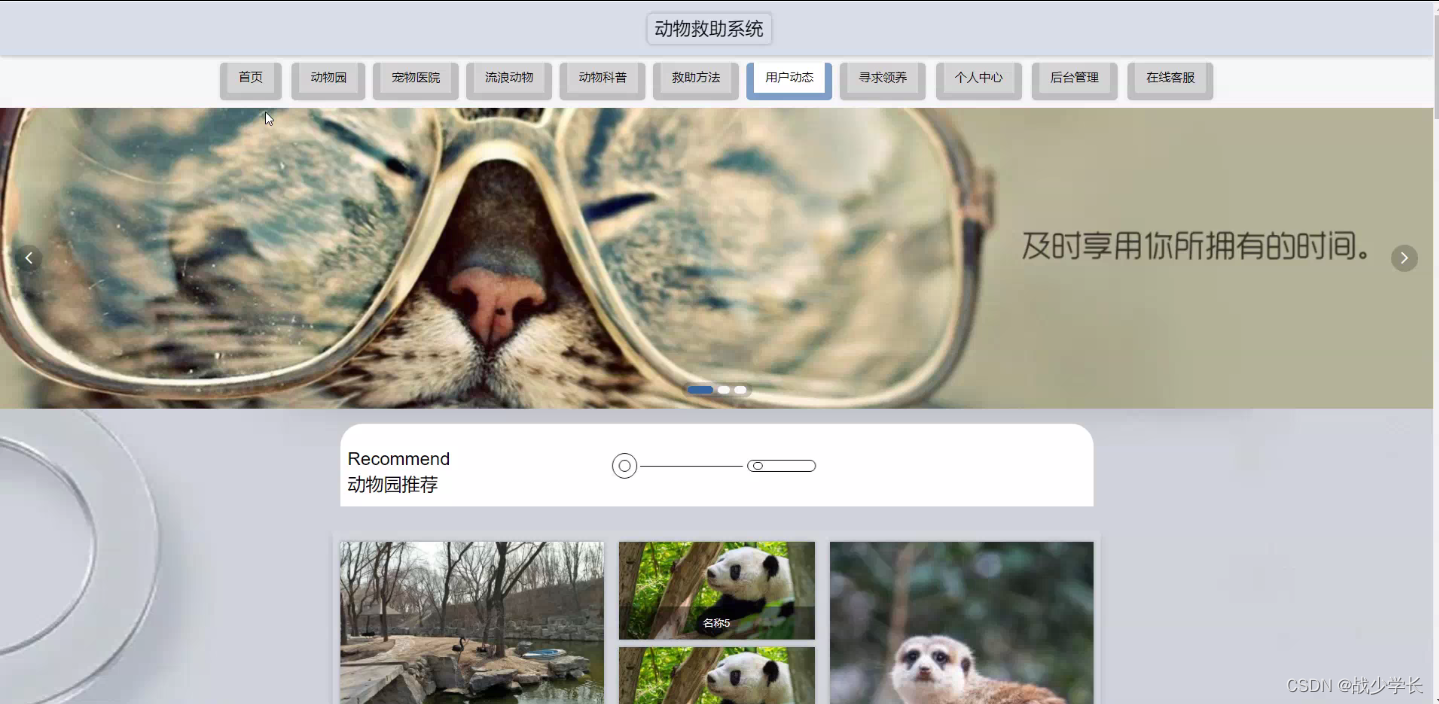Click the 动物园推荐 section heading
This screenshot has height=704, width=1439.
393,485
